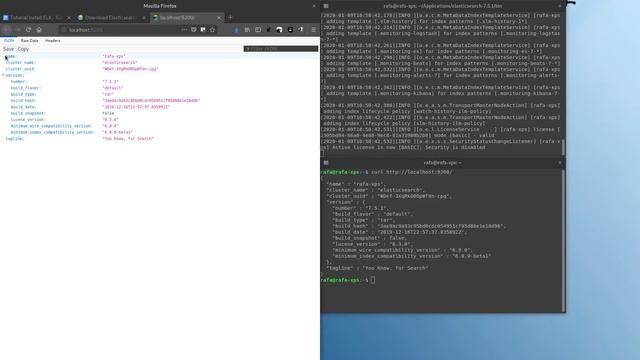Select the number "7.5.1" value
Screen dimensions: 640x360
click(x=111, y=82)
